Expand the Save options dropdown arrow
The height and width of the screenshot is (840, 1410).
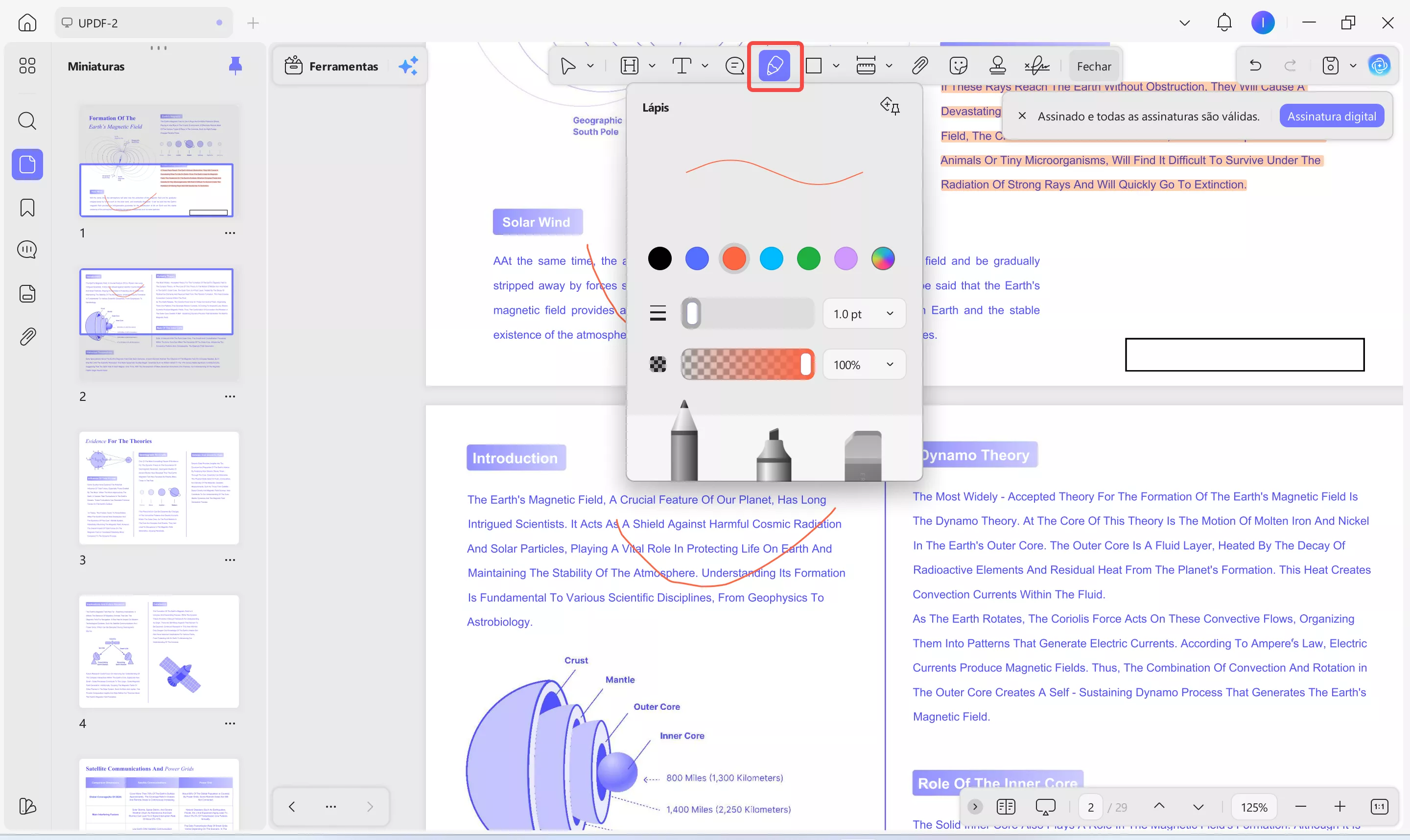(1353, 66)
